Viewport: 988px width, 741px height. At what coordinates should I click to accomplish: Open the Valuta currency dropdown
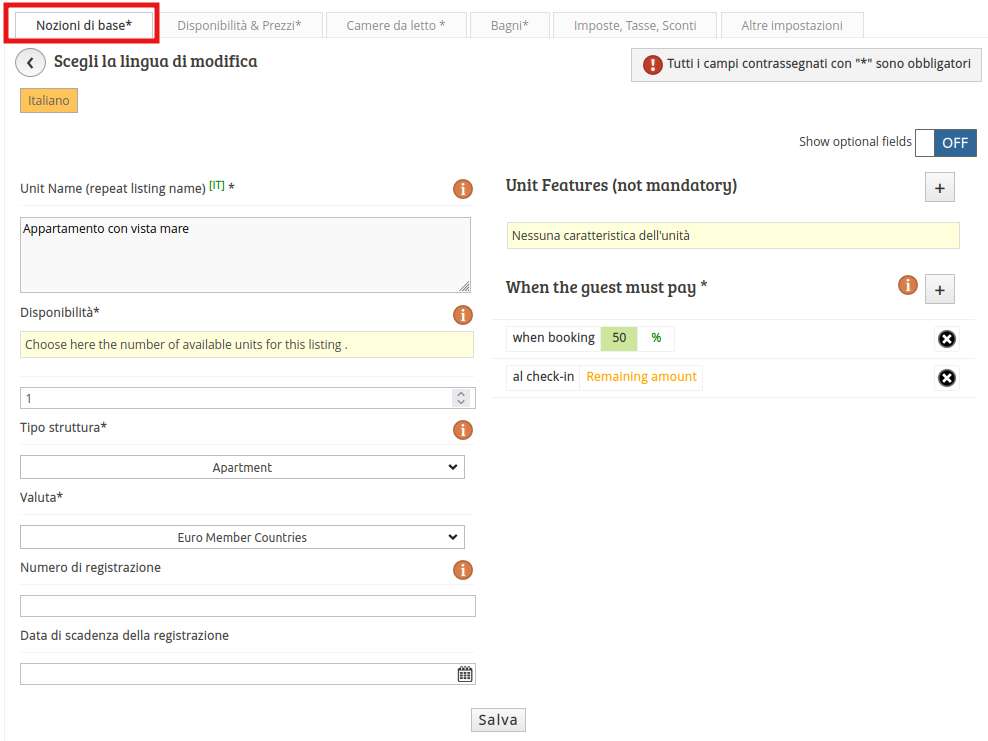[x=242, y=537]
